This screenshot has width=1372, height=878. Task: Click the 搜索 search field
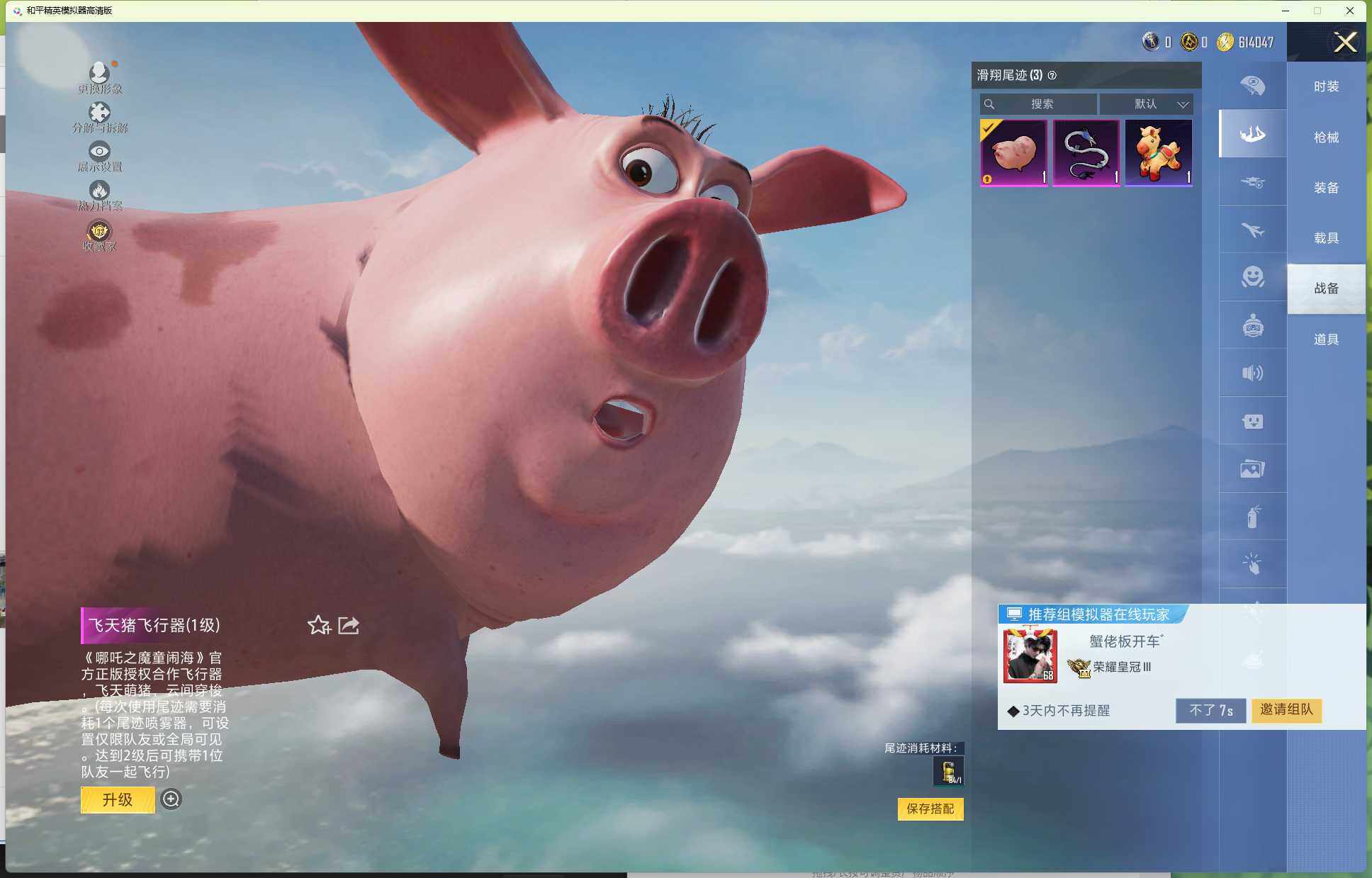(1039, 104)
